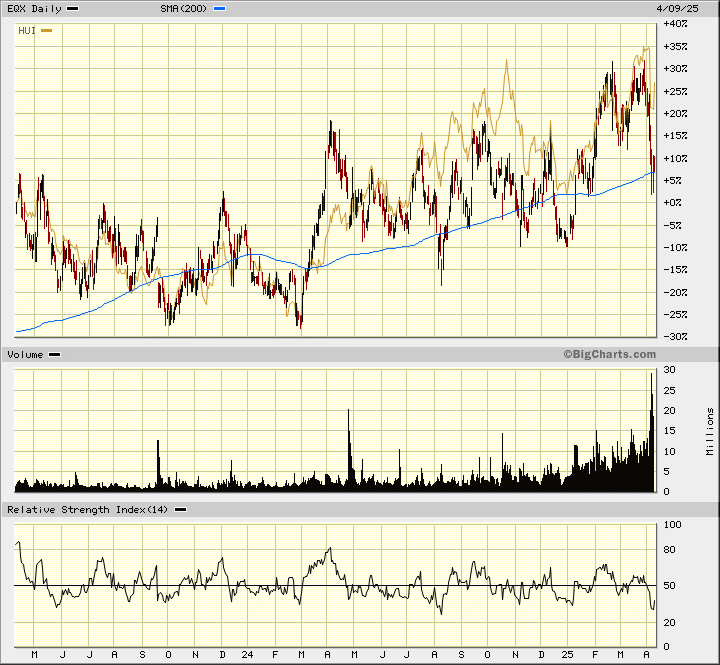Click the 'Volume' panel header
The width and height of the screenshot is (720, 665).
[x=25, y=355]
